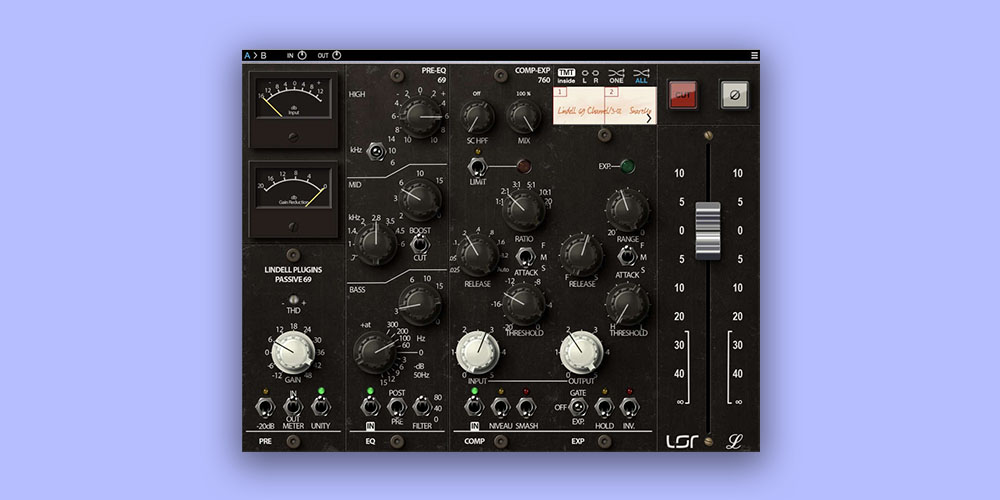The width and height of the screenshot is (1000, 500).
Task: Select channel slot 2 on the note
Action: tap(611, 92)
